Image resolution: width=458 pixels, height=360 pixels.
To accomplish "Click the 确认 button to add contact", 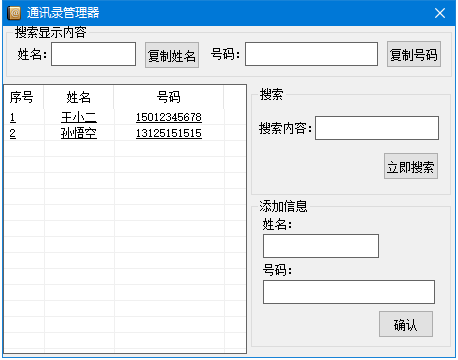I will (406, 324).
